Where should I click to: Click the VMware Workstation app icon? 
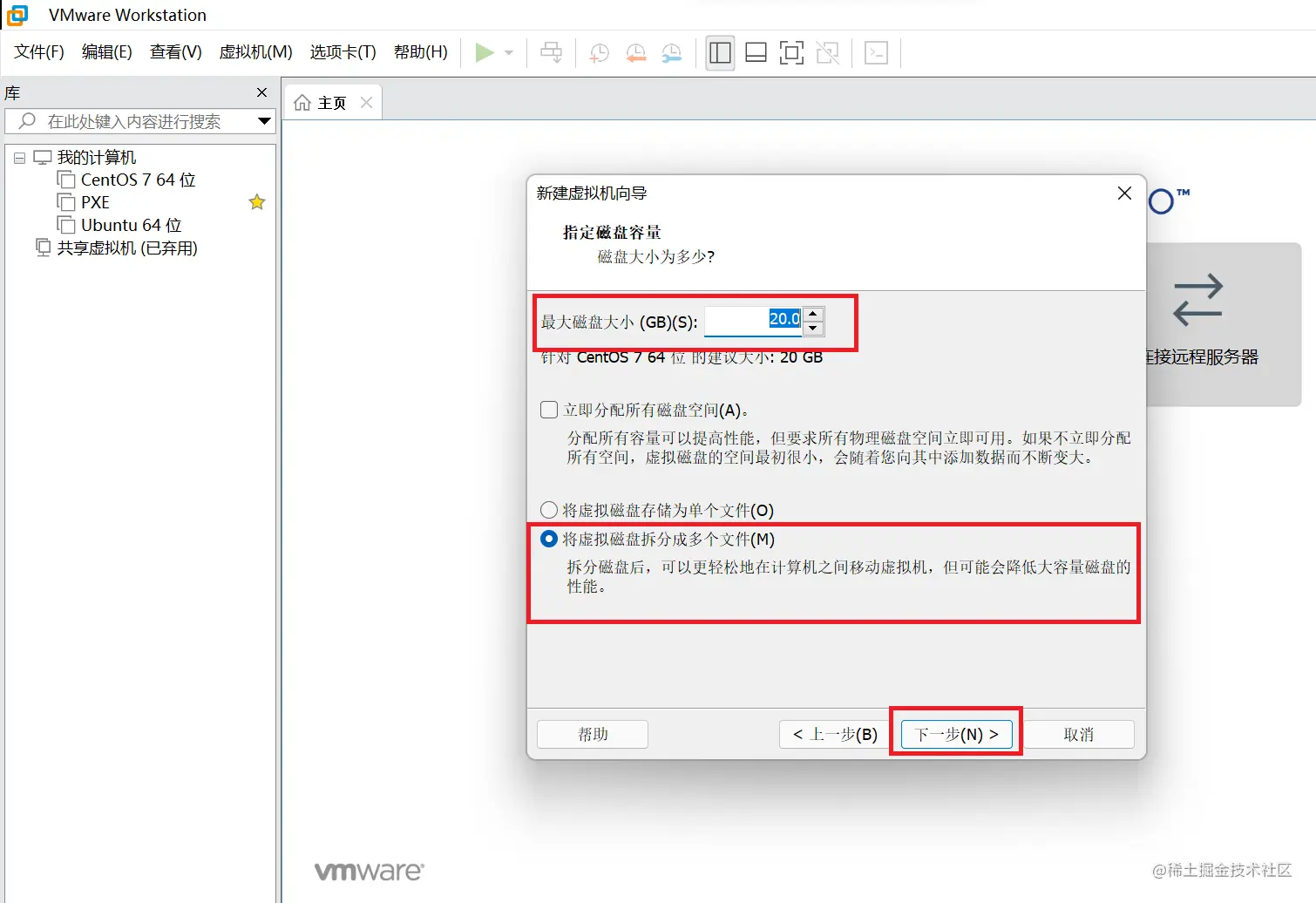tap(17, 15)
